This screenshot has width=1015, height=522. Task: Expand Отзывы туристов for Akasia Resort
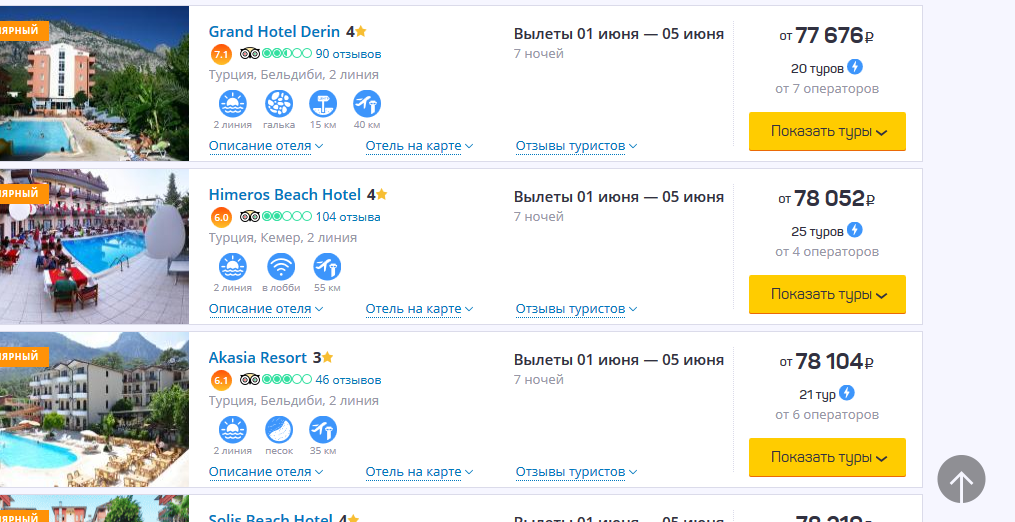tap(576, 473)
